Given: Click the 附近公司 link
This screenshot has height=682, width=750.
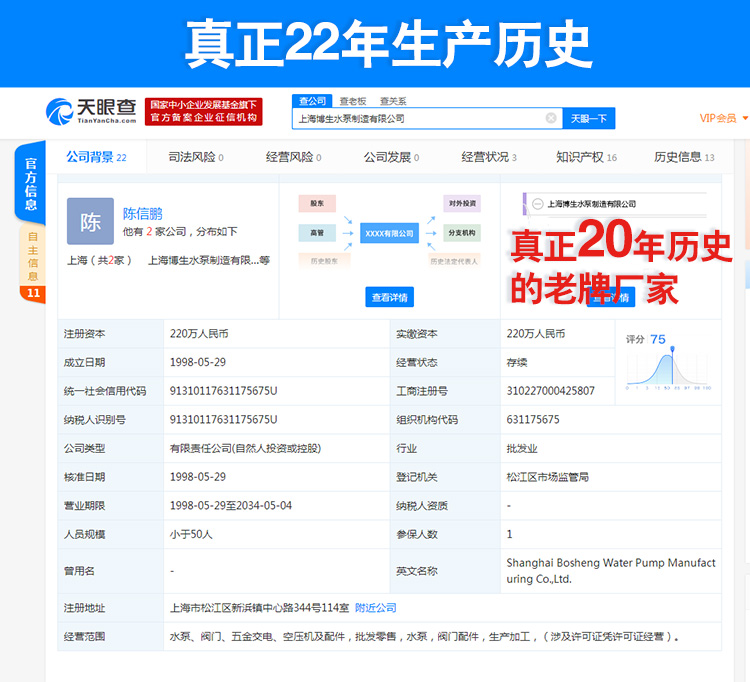Looking at the screenshot, I should [376, 607].
